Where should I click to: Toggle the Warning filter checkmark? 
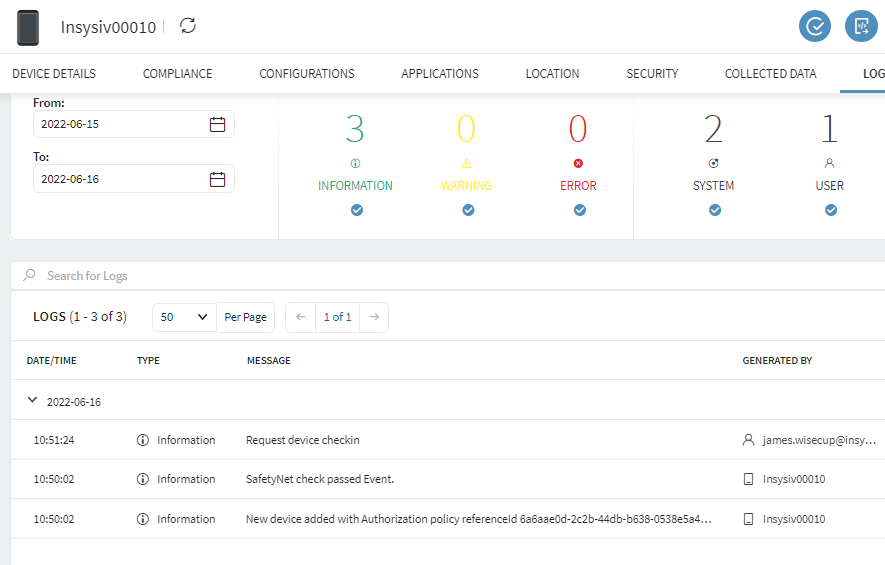(x=468, y=210)
